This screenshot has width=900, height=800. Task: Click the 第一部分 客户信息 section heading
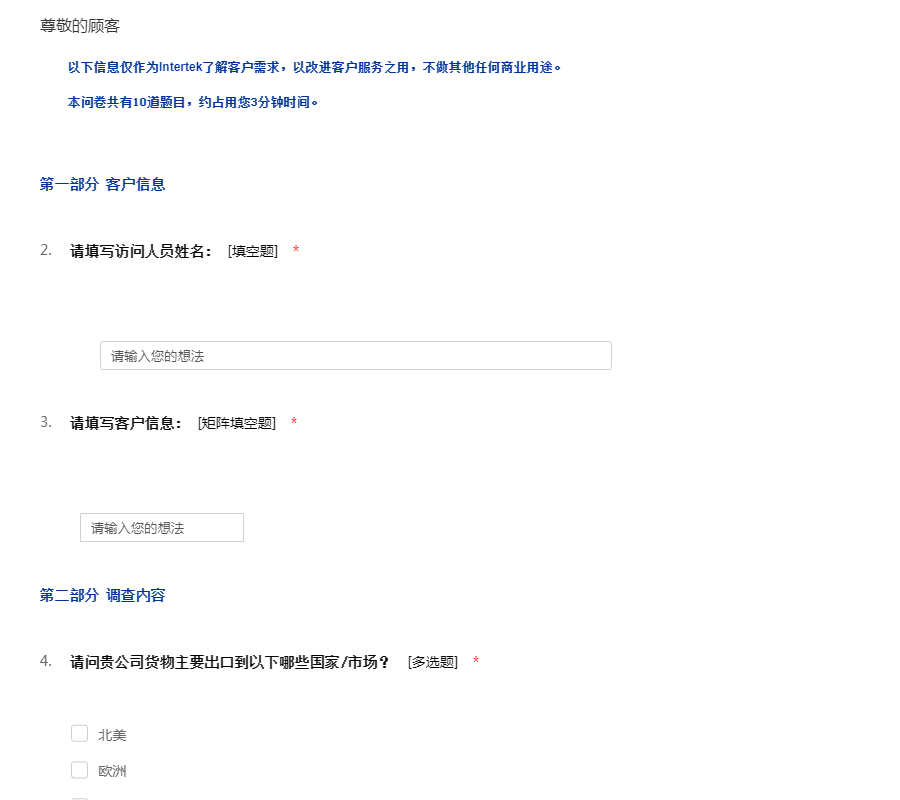point(102,184)
